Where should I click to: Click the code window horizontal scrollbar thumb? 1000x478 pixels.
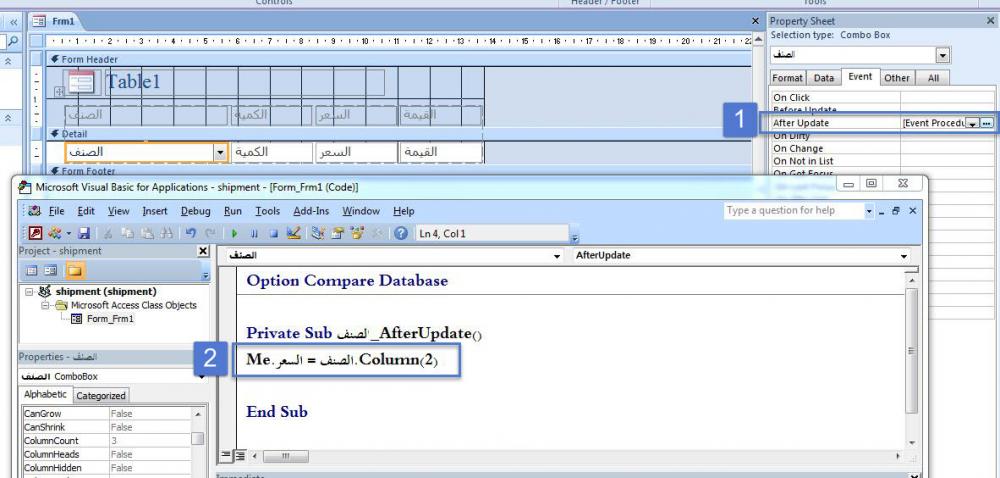point(286,456)
